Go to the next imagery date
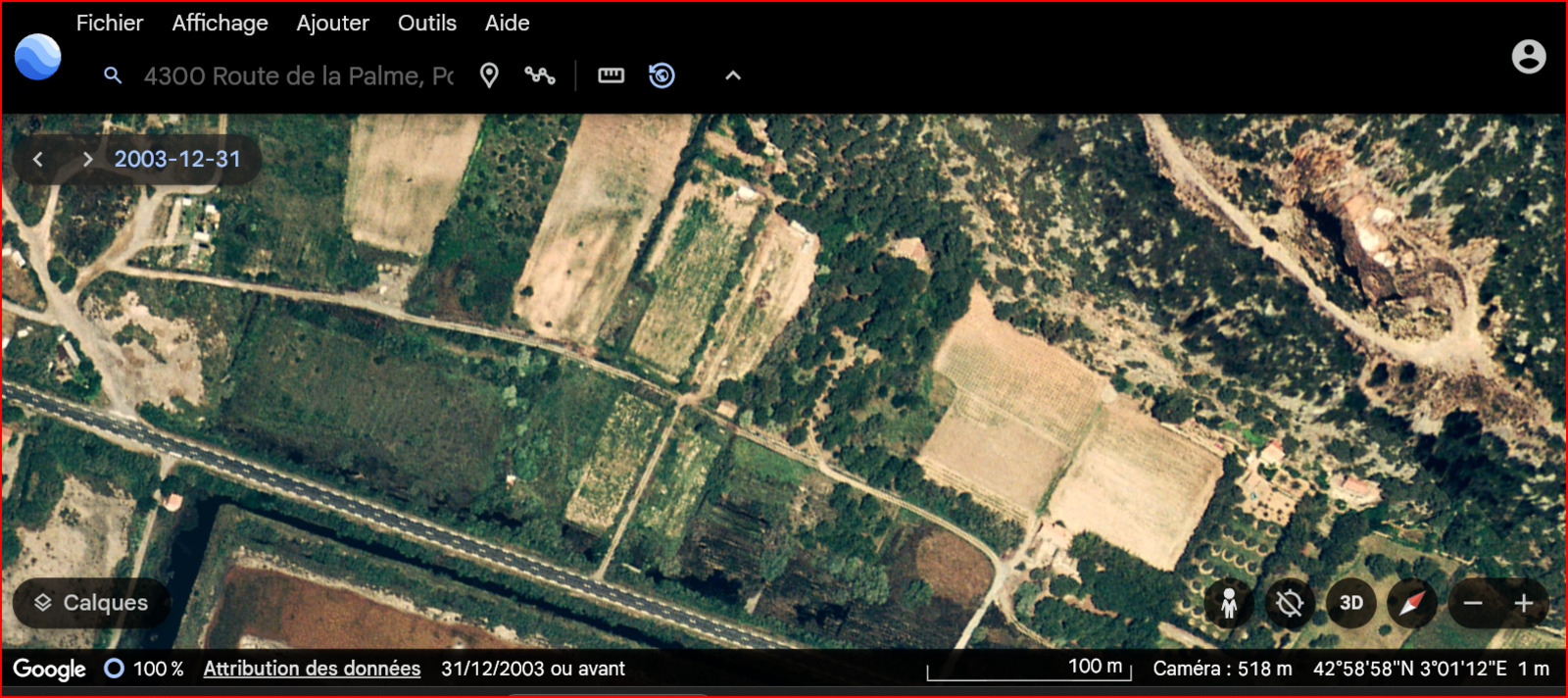1568x698 pixels. tap(87, 159)
